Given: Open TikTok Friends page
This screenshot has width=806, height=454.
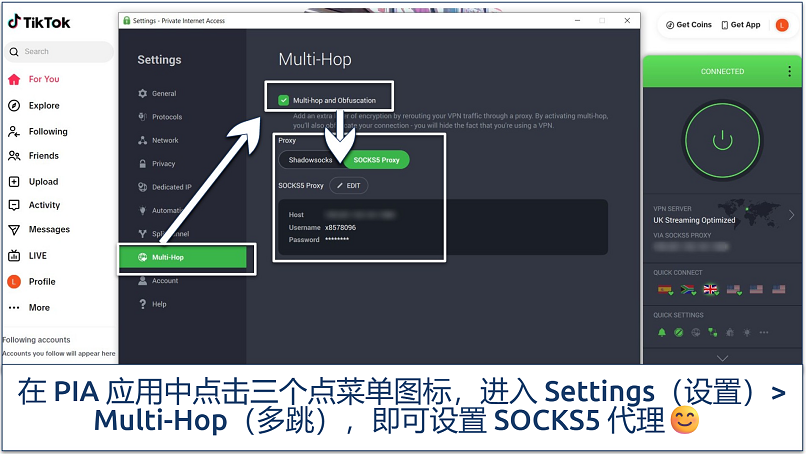Looking at the screenshot, I should click(x=33, y=156).
